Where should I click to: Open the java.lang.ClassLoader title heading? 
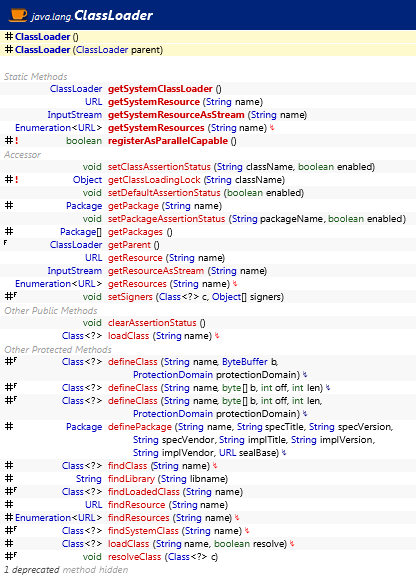pyautogui.click(x=92, y=15)
